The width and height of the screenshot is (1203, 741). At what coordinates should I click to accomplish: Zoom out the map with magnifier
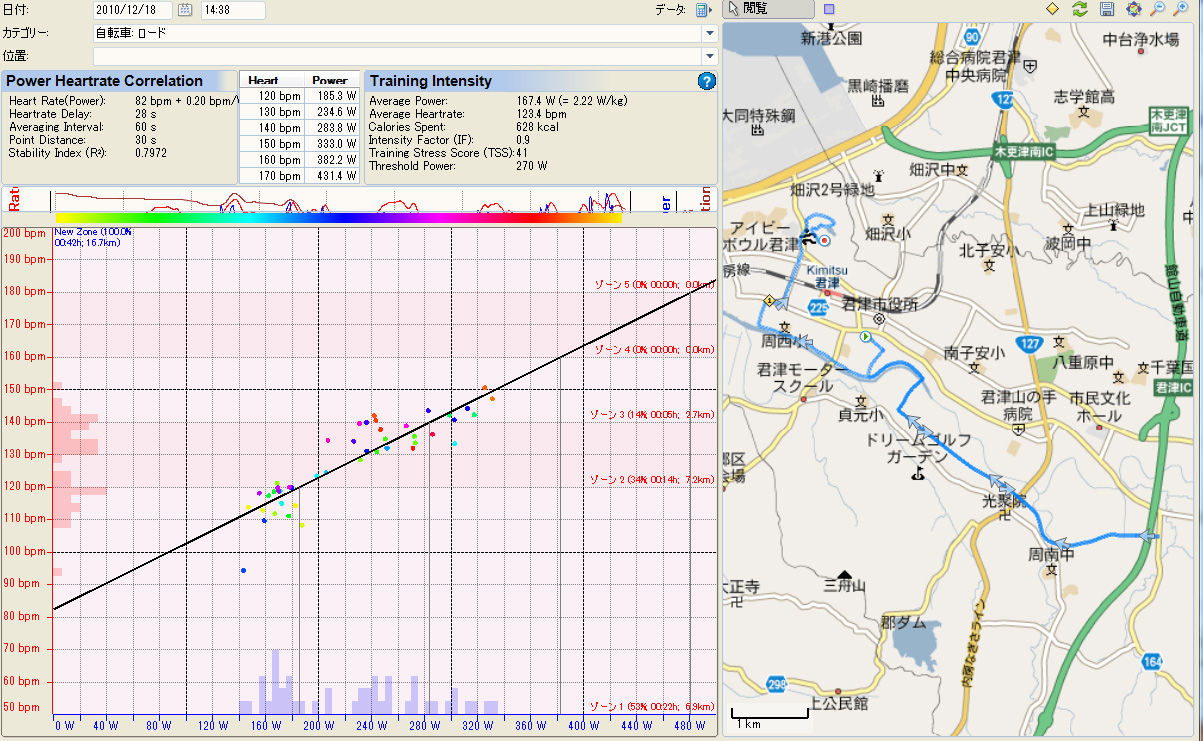[1157, 9]
